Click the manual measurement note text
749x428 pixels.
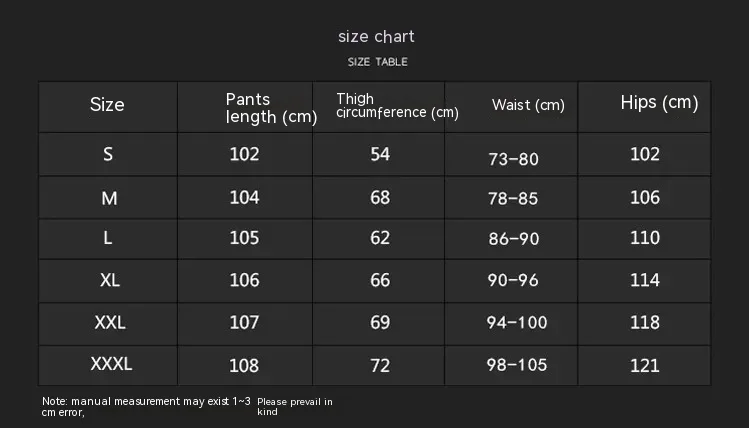[146, 407]
